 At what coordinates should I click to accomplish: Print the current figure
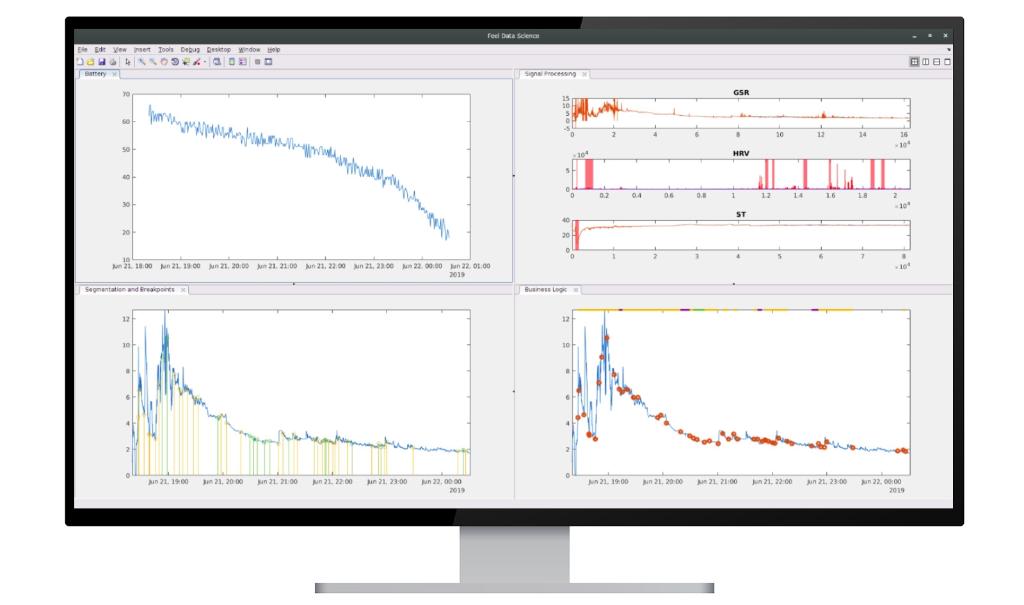click(x=113, y=62)
